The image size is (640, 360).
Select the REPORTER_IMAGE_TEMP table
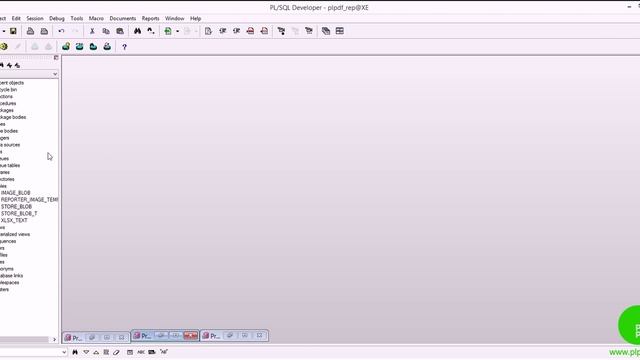click(29, 200)
